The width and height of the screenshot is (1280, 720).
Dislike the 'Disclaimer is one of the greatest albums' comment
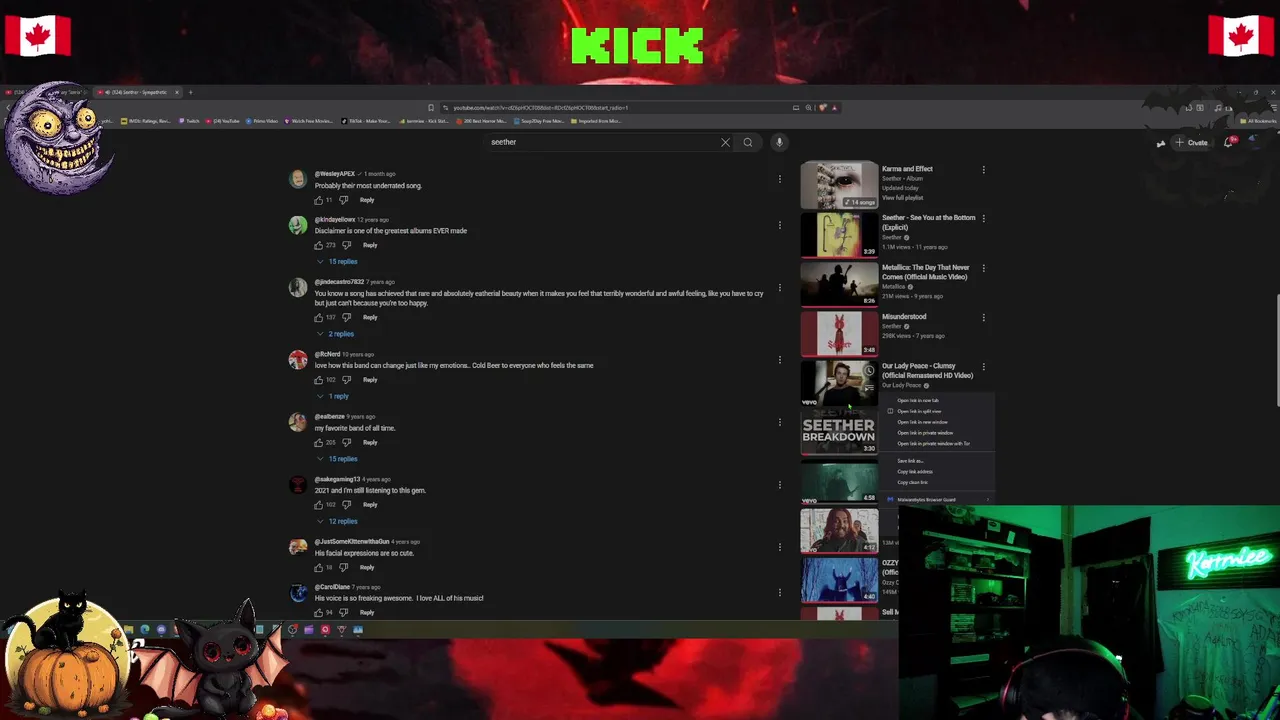point(347,245)
